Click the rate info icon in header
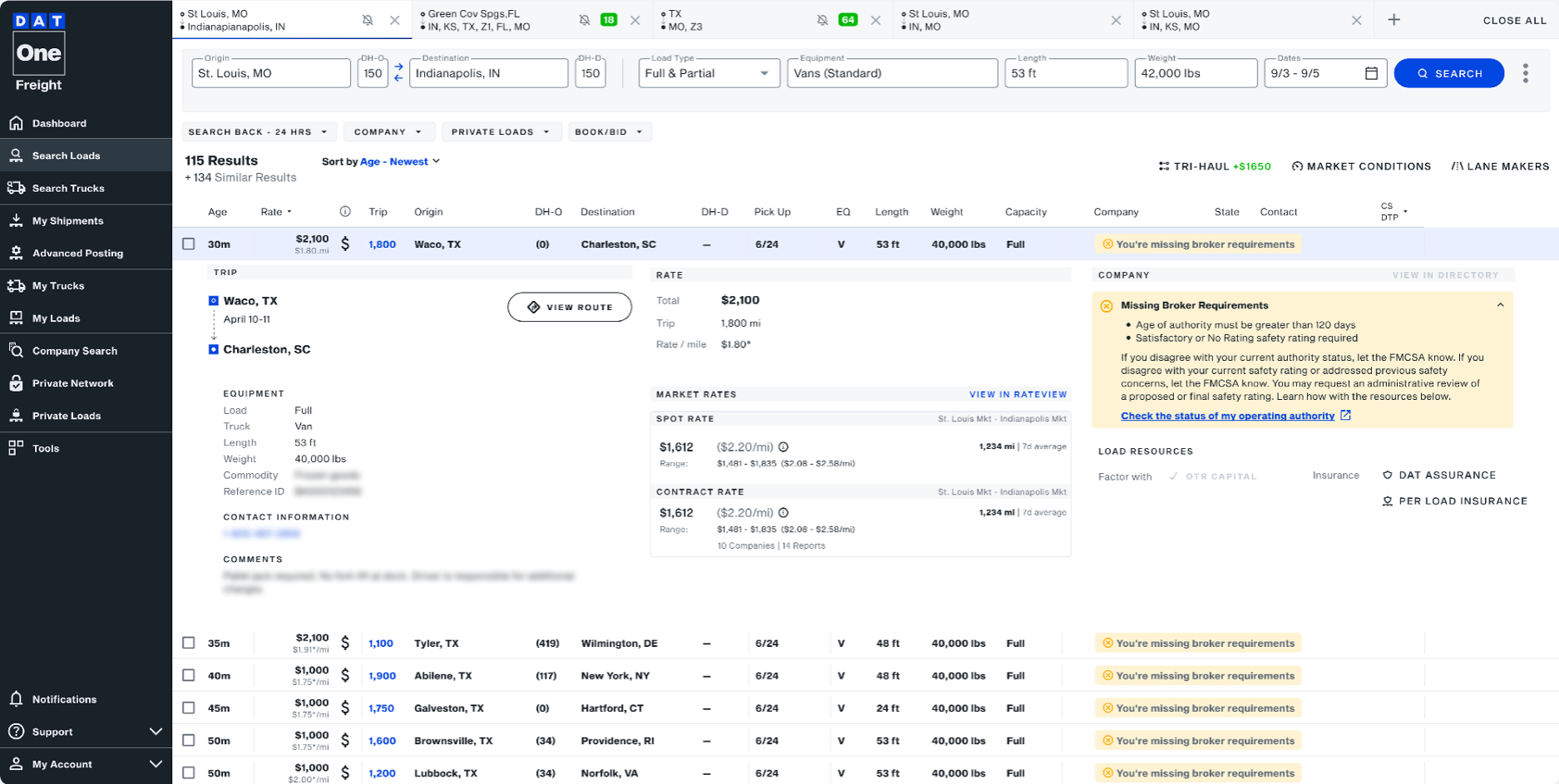 click(345, 211)
